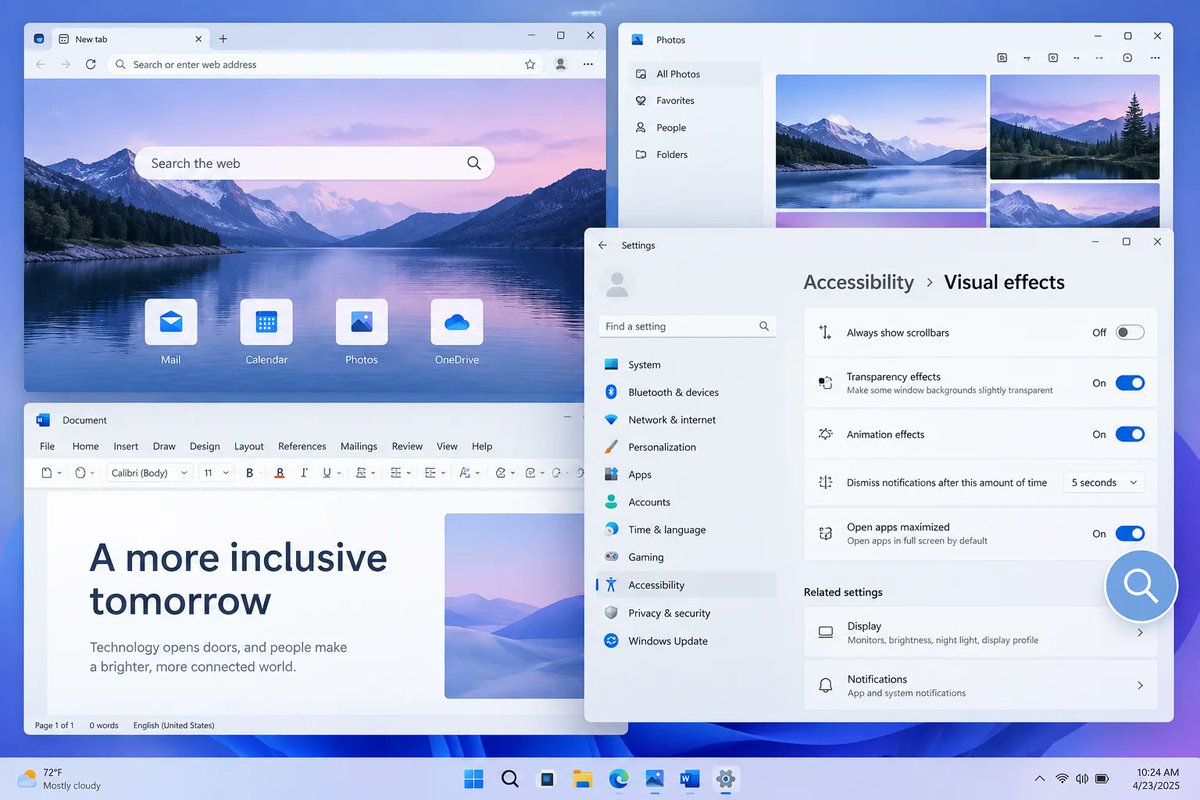
Task: Switch to the Insert tab in Word
Action: click(x=126, y=446)
